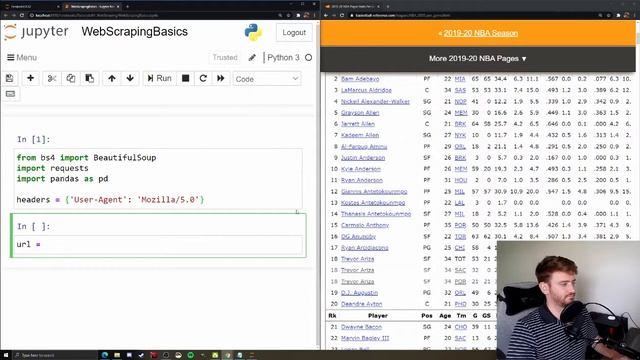Reload the Jupyter browser page
The width and height of the screenshot is (640, 360).
pyautogui.click(x=22, y=15)
